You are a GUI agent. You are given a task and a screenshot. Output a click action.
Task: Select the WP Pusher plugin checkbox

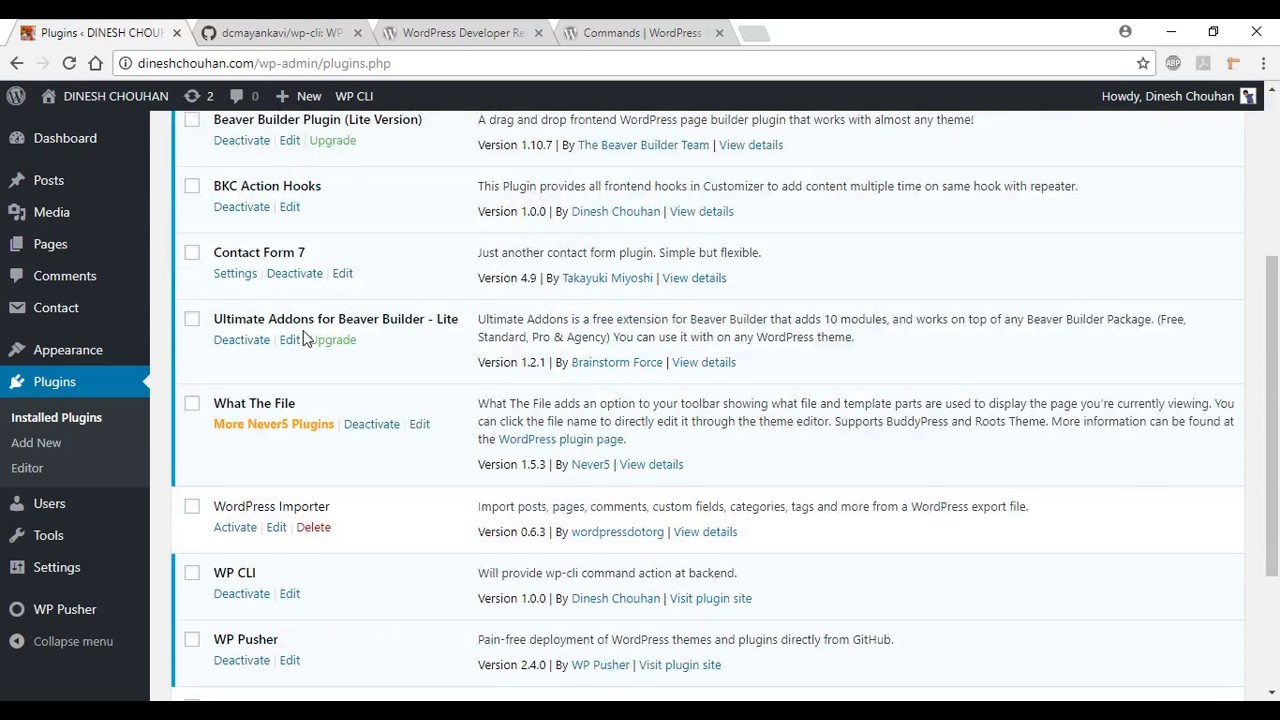pyautogui.click(x=192, y=640)
